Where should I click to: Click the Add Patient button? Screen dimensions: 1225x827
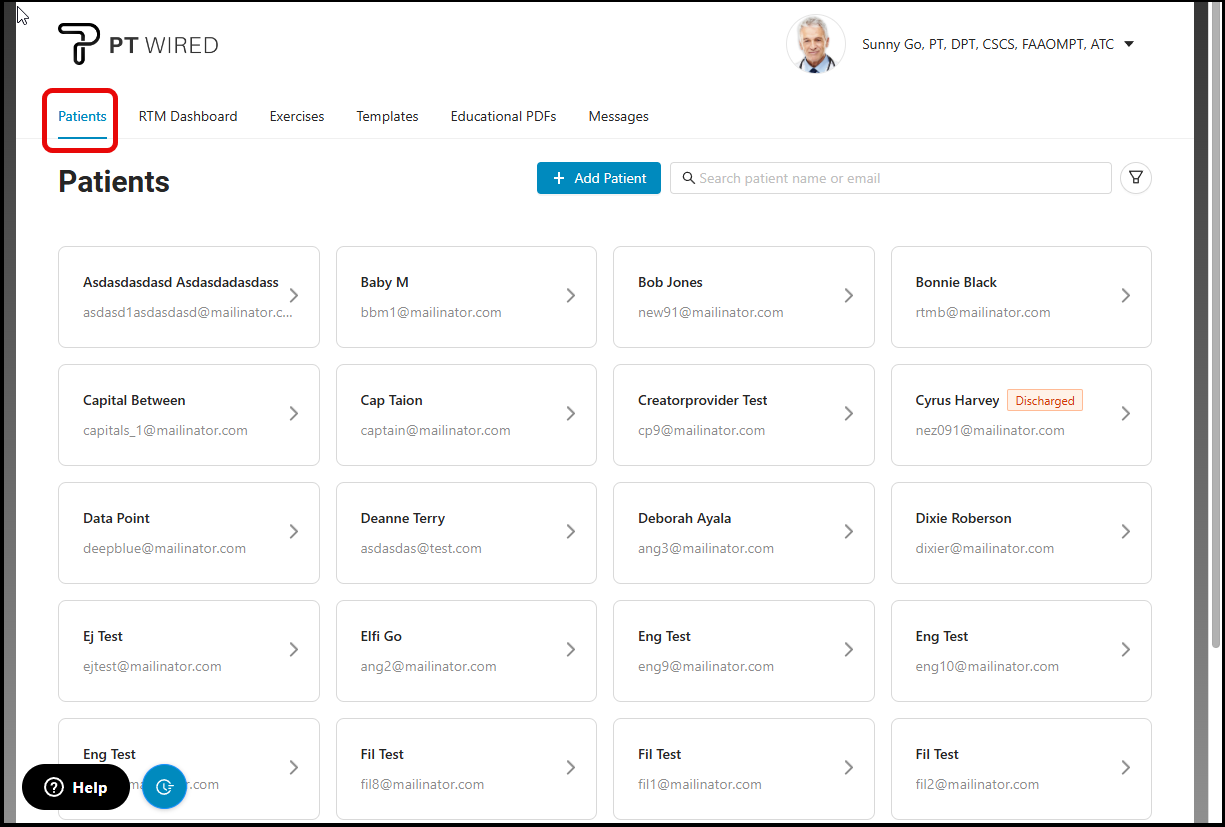(x=598, y=178)
